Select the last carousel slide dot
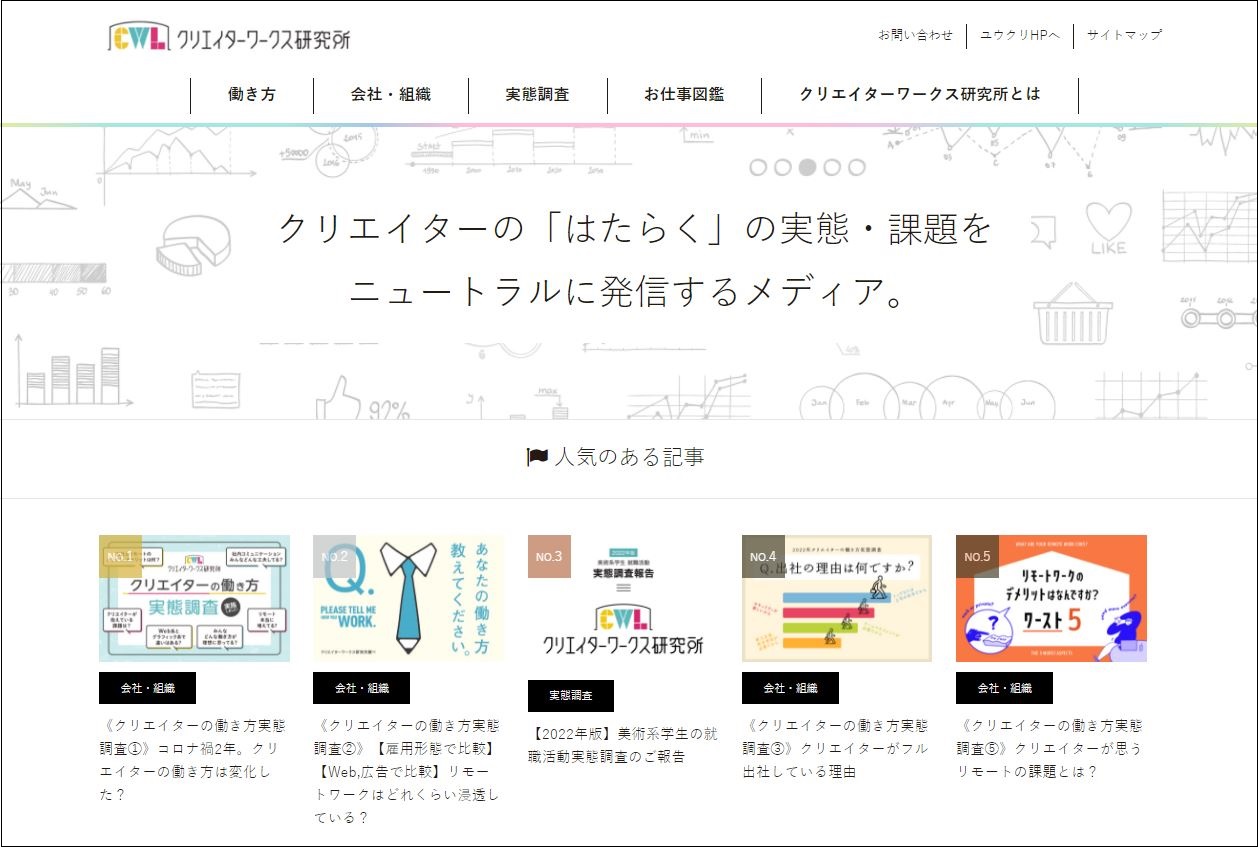 (856, 167)
